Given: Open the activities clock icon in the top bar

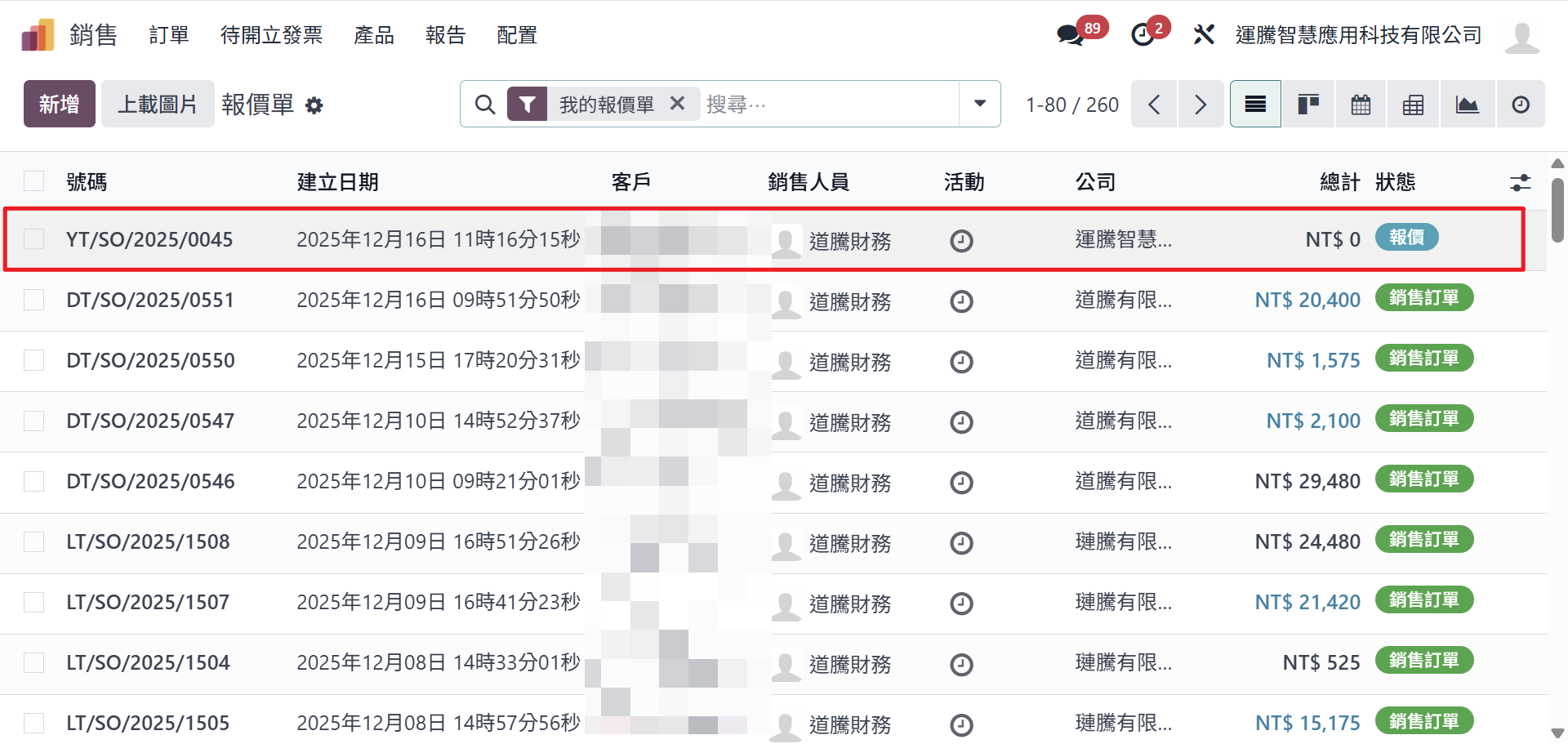Looking at the screenshot, I should [x=1143, y=35].
